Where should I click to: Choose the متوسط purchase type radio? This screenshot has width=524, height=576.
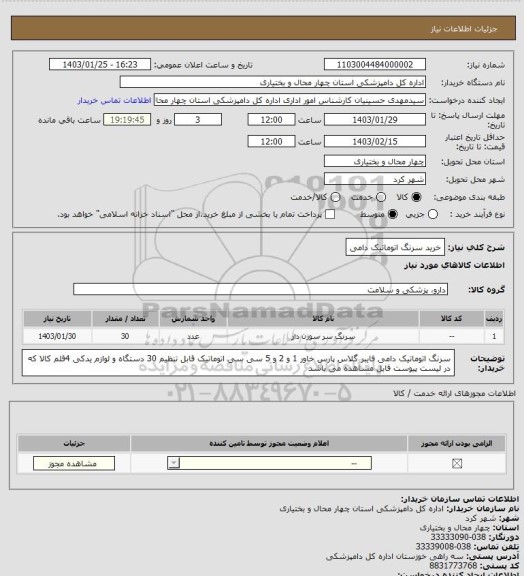[393, 214]
